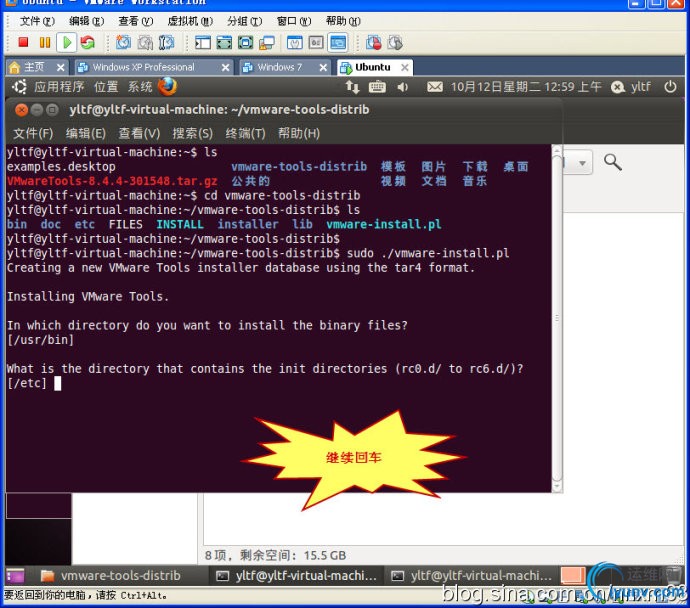Image resolution: width=690 pixels, height=608 pixels.
Task: Click the date and time clock
Action: 525,87
